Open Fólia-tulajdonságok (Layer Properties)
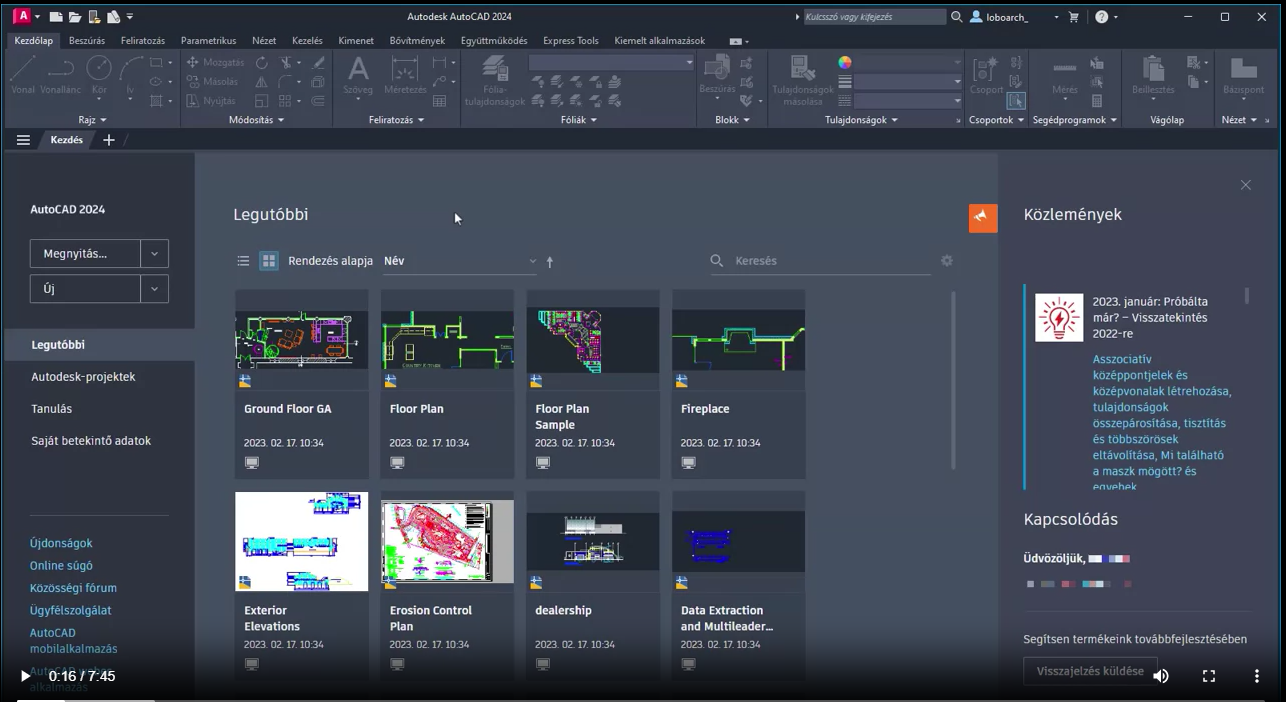1286x702 pixels. 496,80
